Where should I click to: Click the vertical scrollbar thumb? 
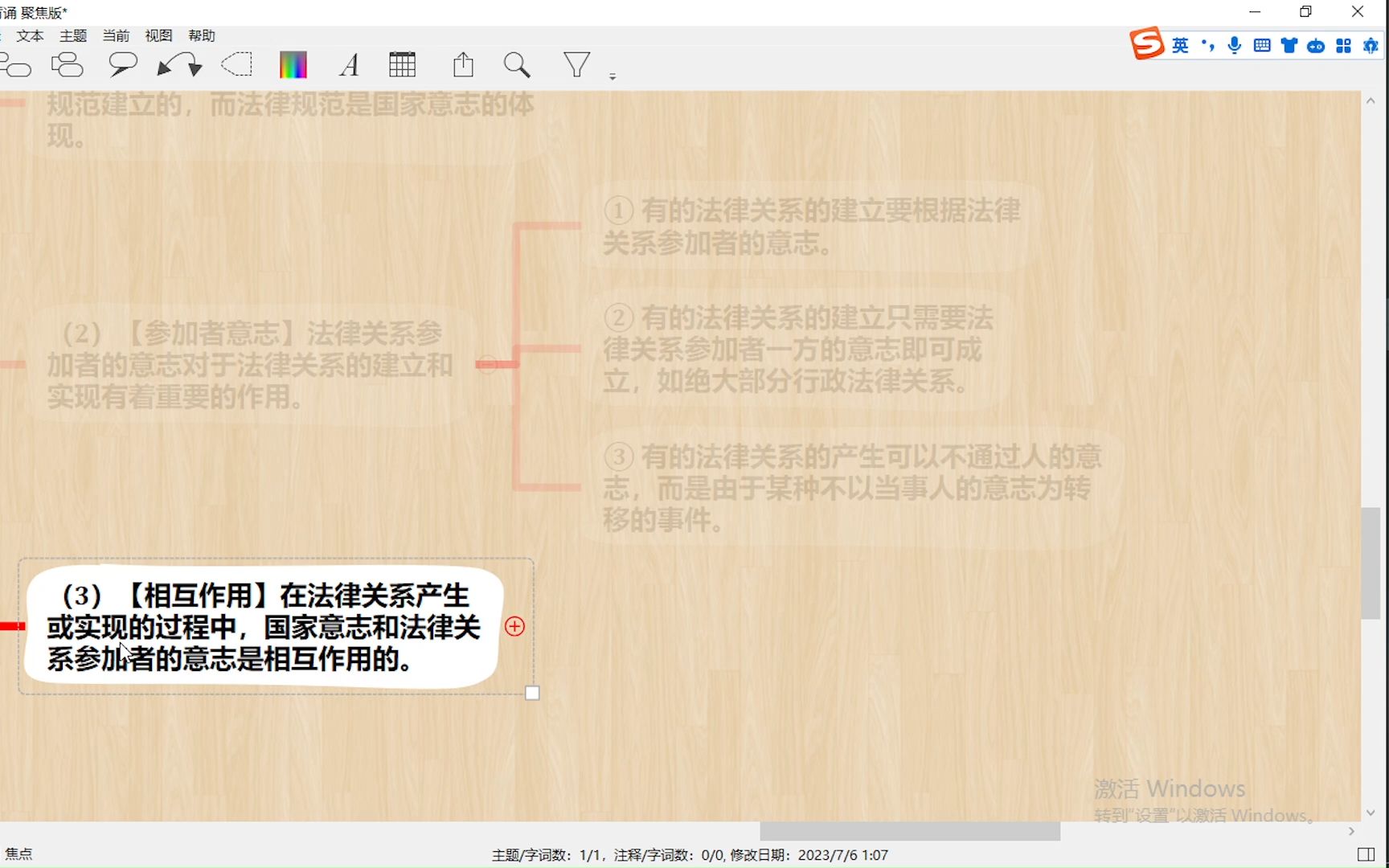coord(1371,563)
